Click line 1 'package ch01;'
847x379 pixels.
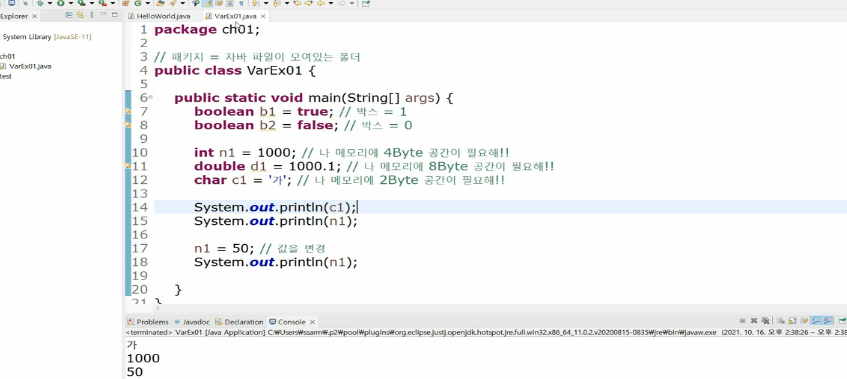tap(207, 30)
